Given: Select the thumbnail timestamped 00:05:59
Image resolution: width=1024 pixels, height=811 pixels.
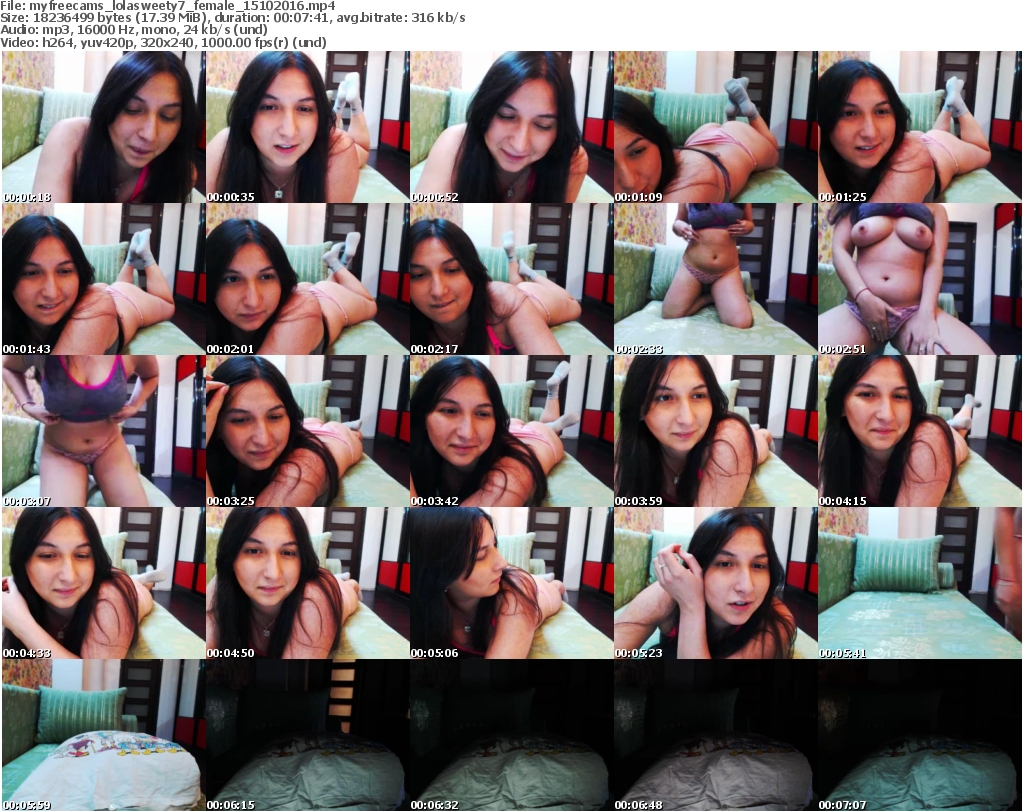Looking at the screenshot, I should [102, 735].
